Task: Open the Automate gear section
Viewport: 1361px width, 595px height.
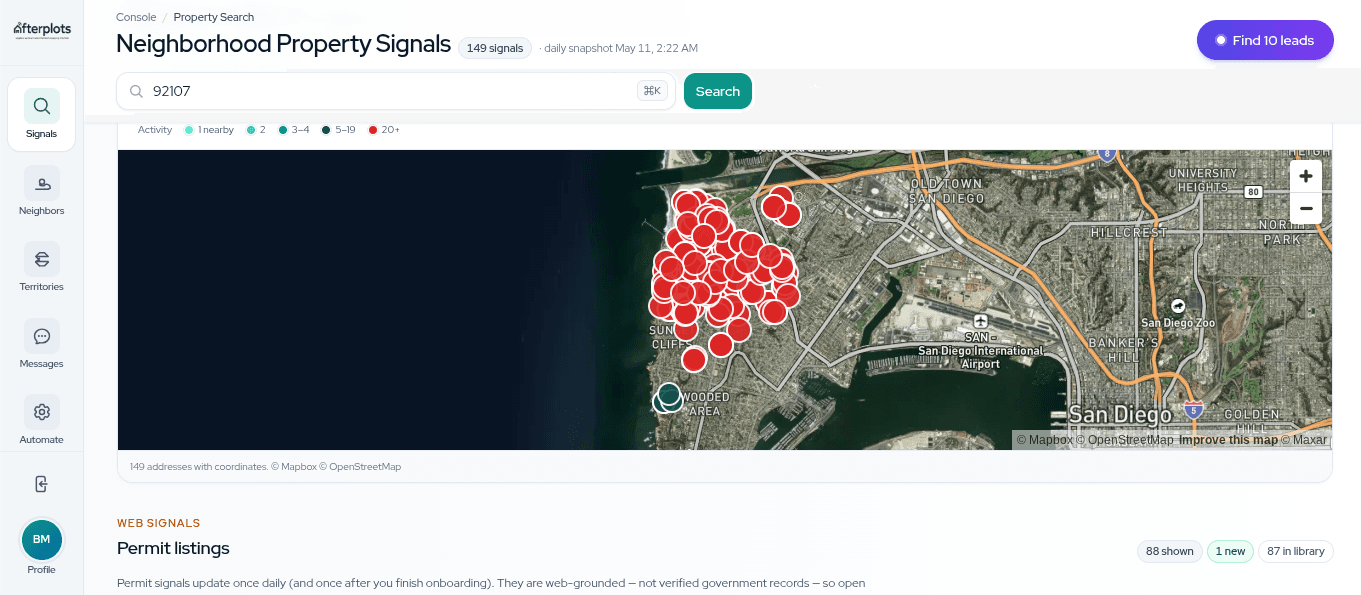Action: (41, 420)
